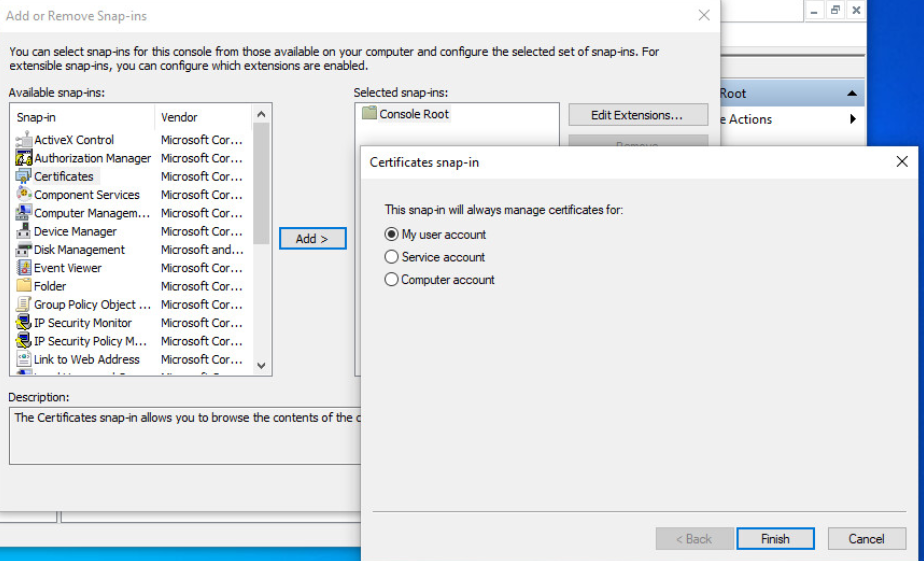Select the Folder snap-in icon
The width and height of the screenshot is (924, 561).
click(24, 286)
